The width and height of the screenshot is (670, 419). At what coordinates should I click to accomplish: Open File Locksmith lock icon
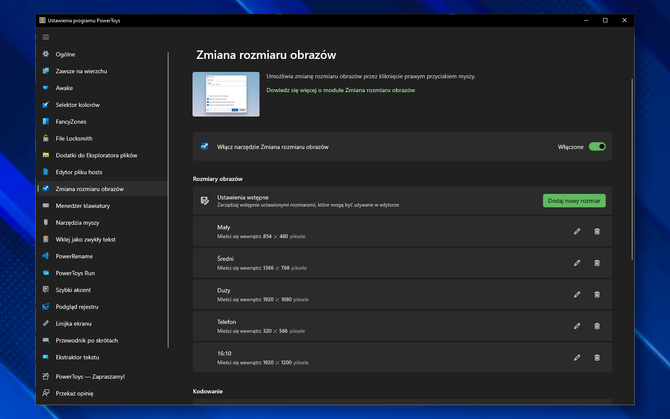click(46, 138)
